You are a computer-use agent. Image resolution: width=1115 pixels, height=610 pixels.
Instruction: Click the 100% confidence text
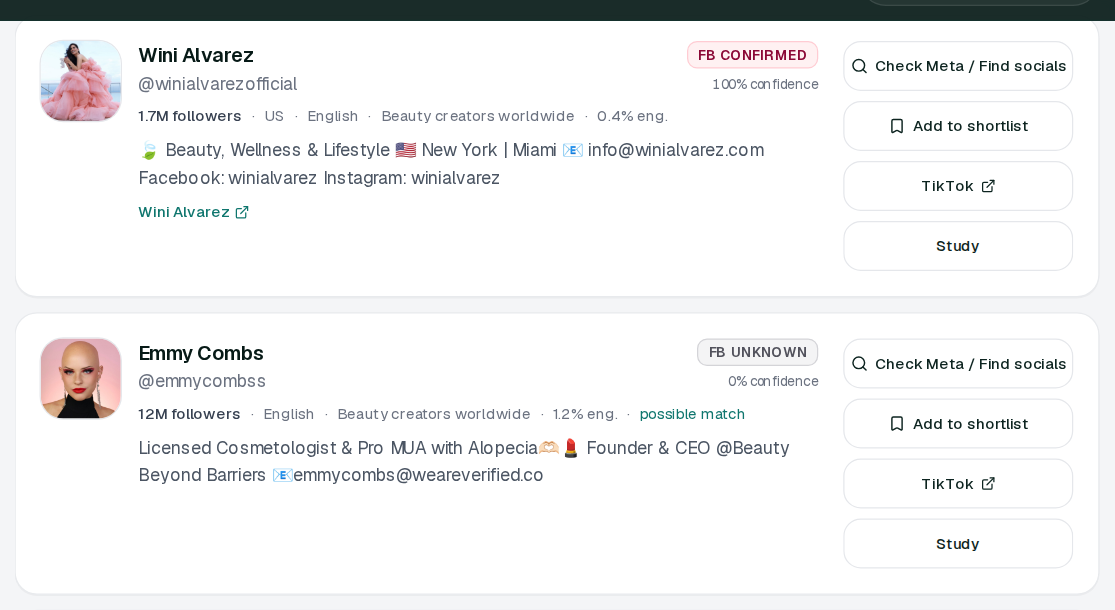click(x=765, y=85)
